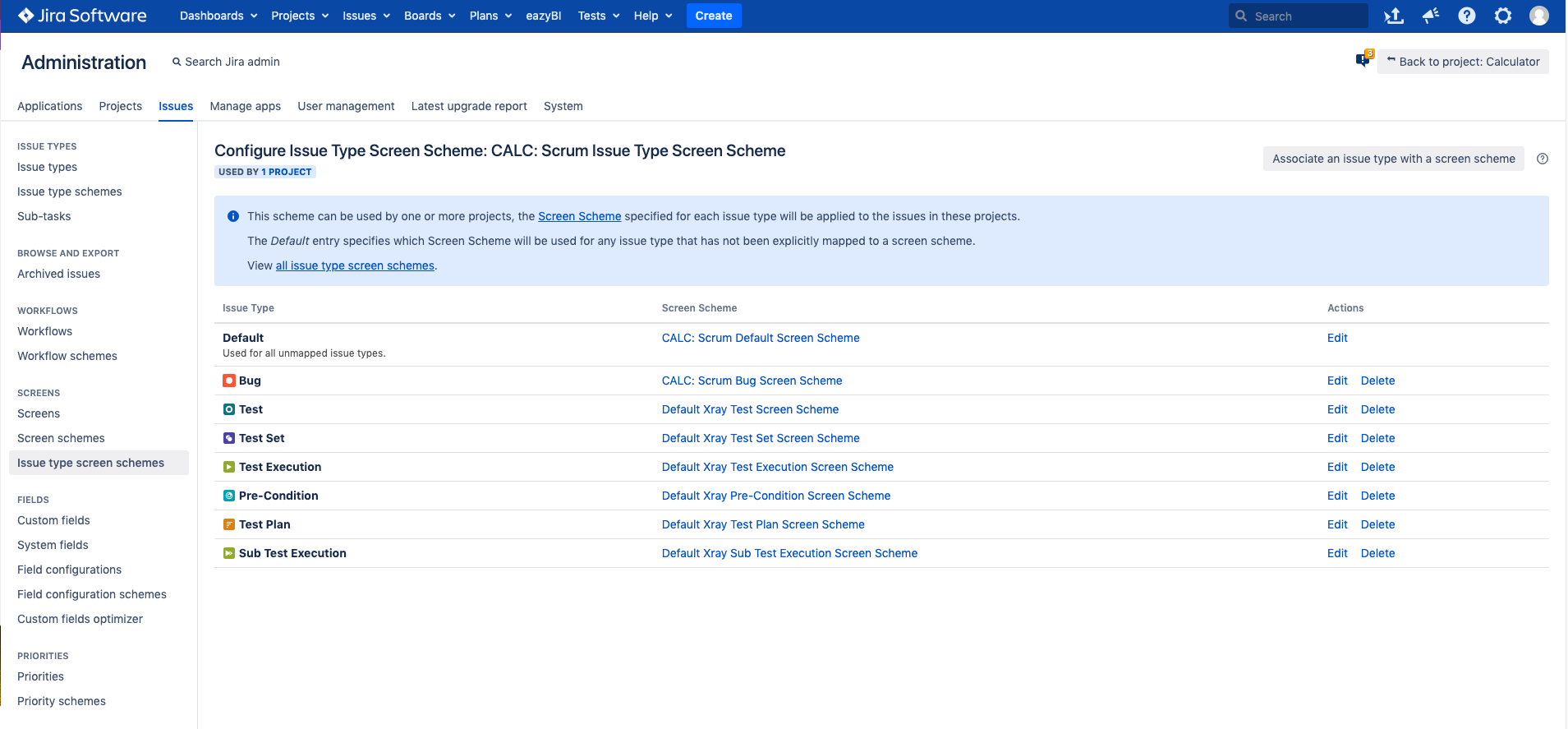Screen dimensions: 1568x729
Task: Open the help question mark icon
Action: 1467,16
